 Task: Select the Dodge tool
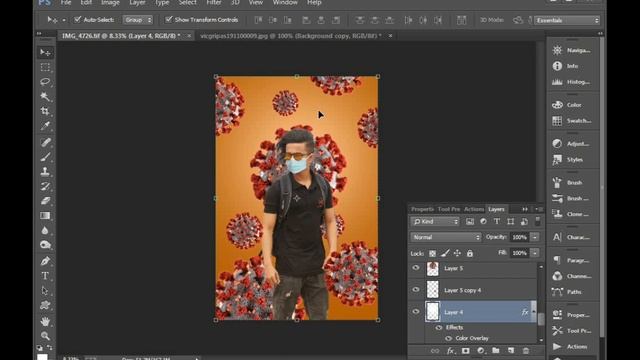[x=45, y=245]
